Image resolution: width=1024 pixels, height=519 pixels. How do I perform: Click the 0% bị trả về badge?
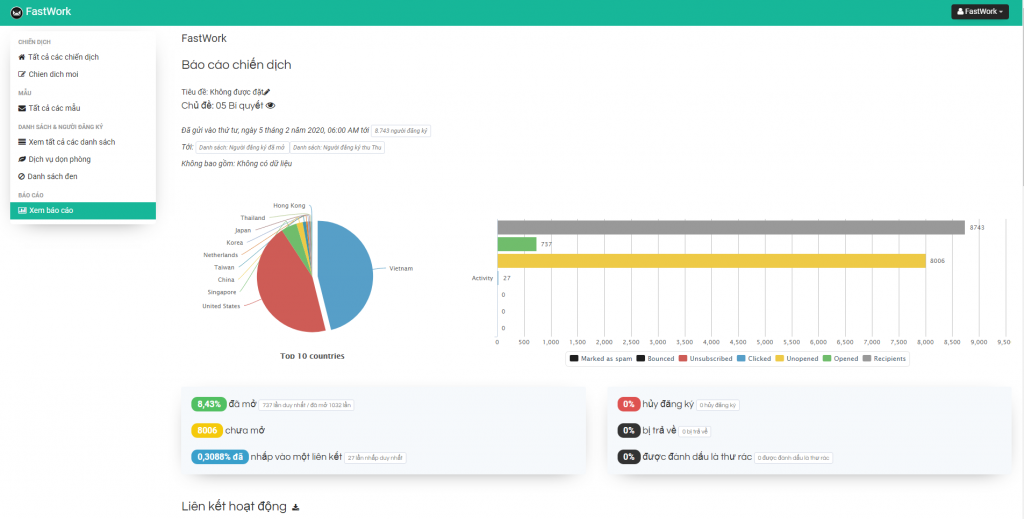628,431
